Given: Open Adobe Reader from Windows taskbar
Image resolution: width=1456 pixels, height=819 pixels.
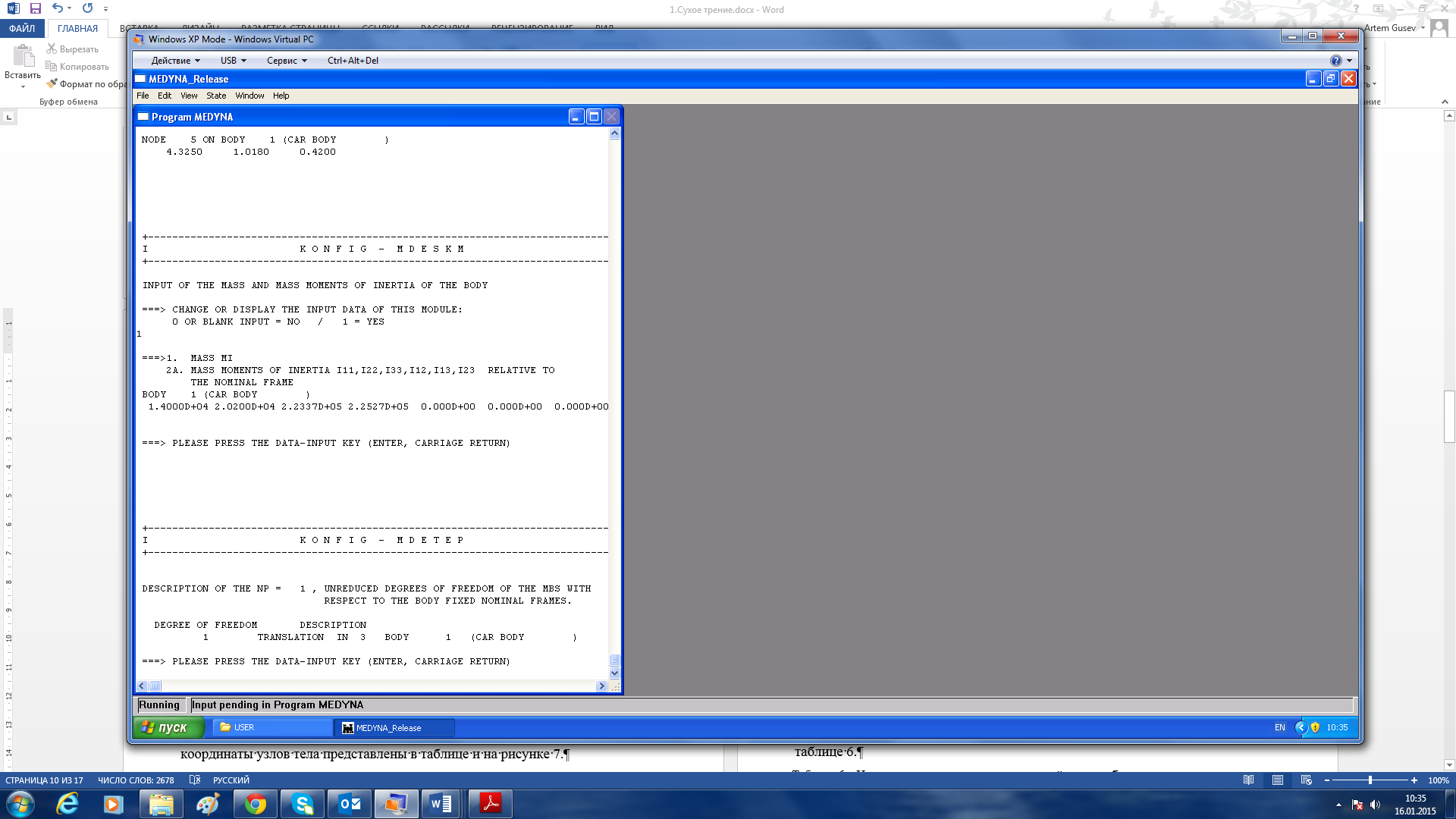Looking at the screenshot, I should click(x=491, y=804).
